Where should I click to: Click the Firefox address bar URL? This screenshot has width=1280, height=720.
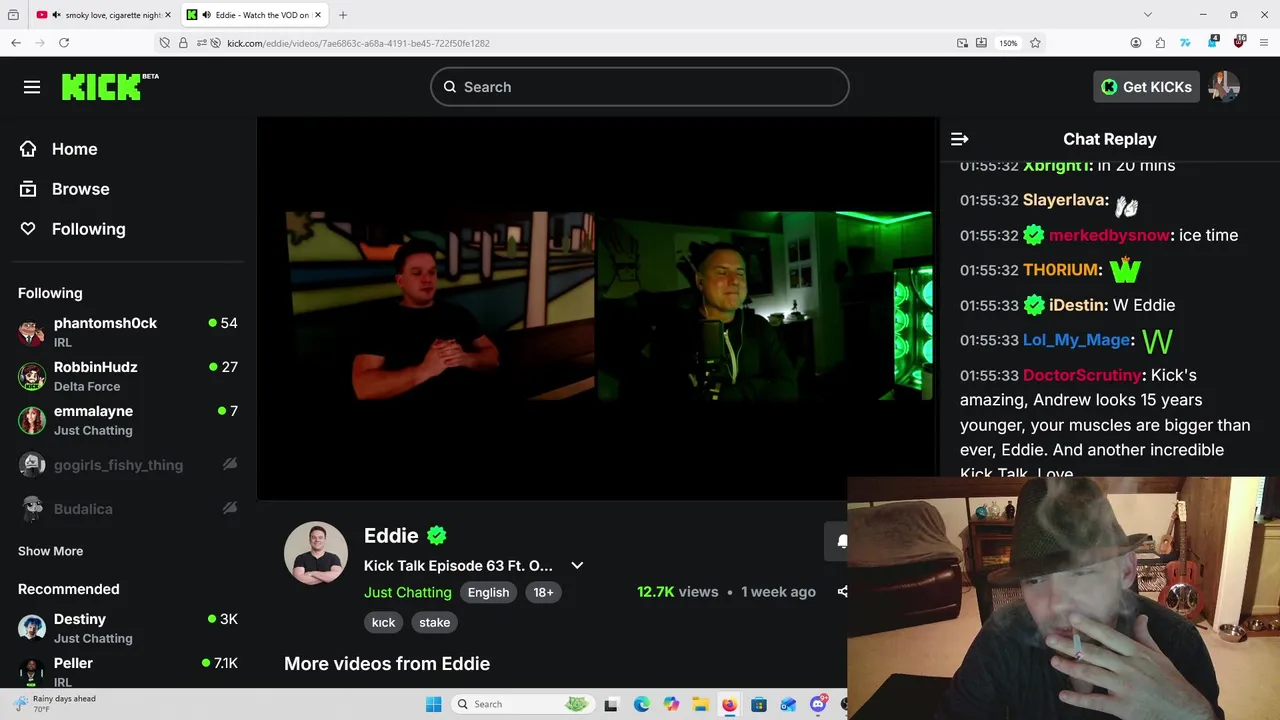point(358,43)
